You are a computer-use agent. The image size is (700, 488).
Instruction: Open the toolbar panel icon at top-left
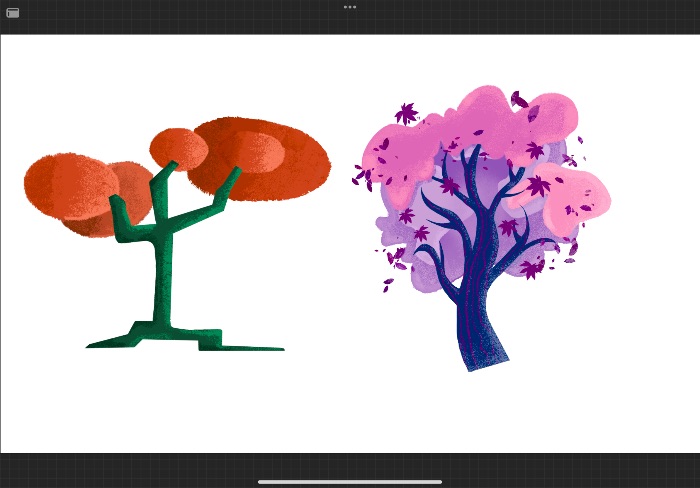point(12,13)
